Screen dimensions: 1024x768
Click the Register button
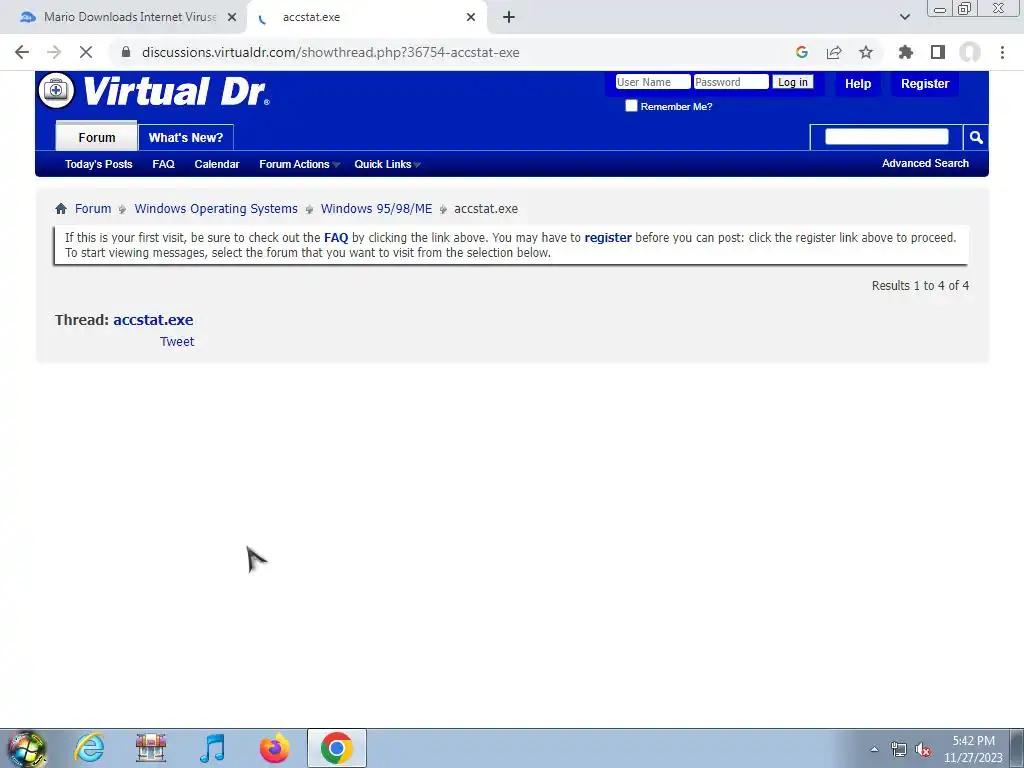coord(925,84)
